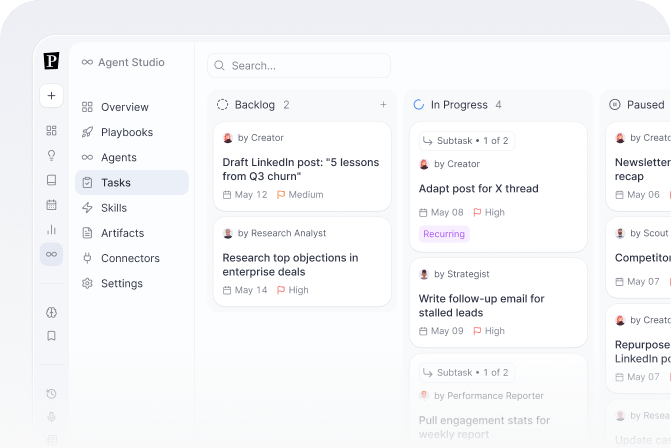Click the Performance Reporter avatar
This screenshot has width=671, height=448.
(424, 396)
